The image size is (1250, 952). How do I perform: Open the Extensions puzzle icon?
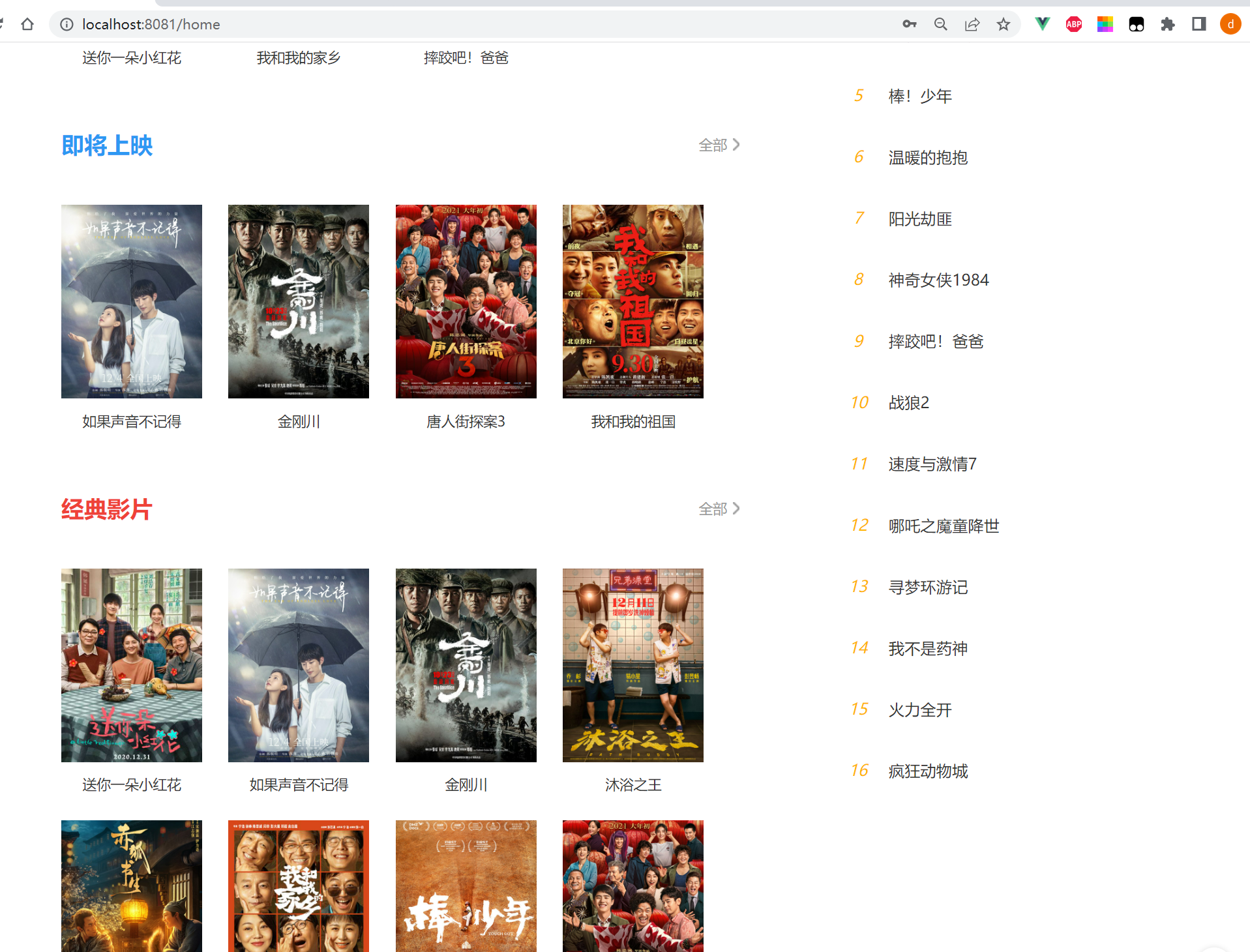coord(1168,24)
